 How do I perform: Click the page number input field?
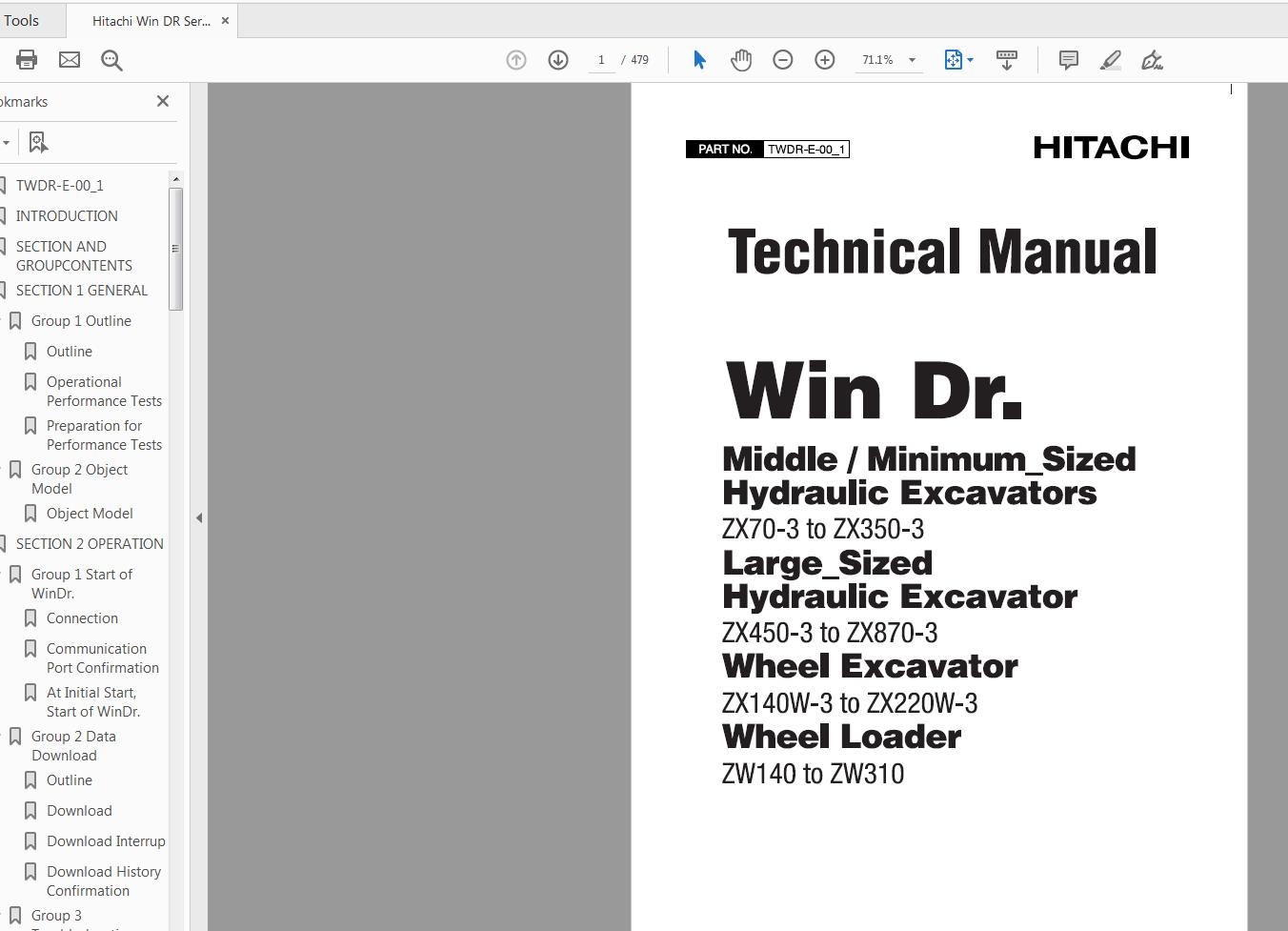(x=601, y=60)
